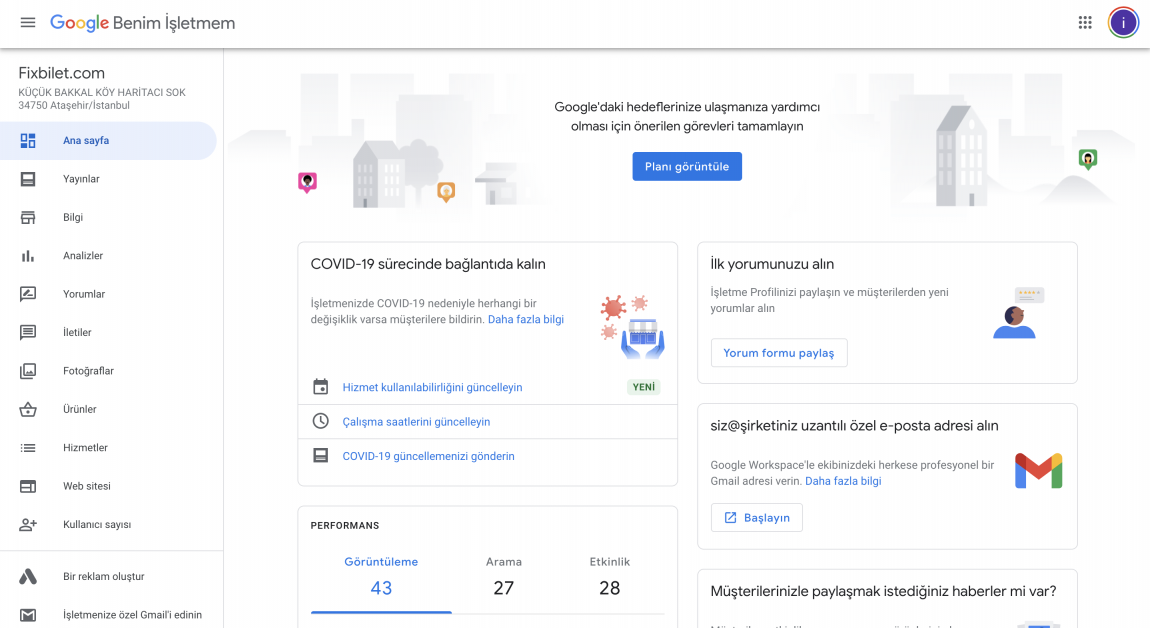Open the Google apps grid icon
The image size is (1150, 628).
(x=1085, y=23)
